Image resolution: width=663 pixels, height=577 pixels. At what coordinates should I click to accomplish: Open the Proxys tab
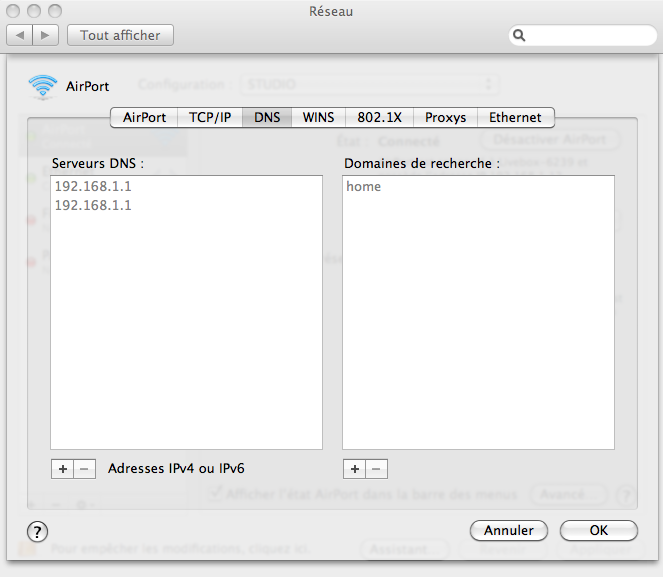[x=445, y=117]
